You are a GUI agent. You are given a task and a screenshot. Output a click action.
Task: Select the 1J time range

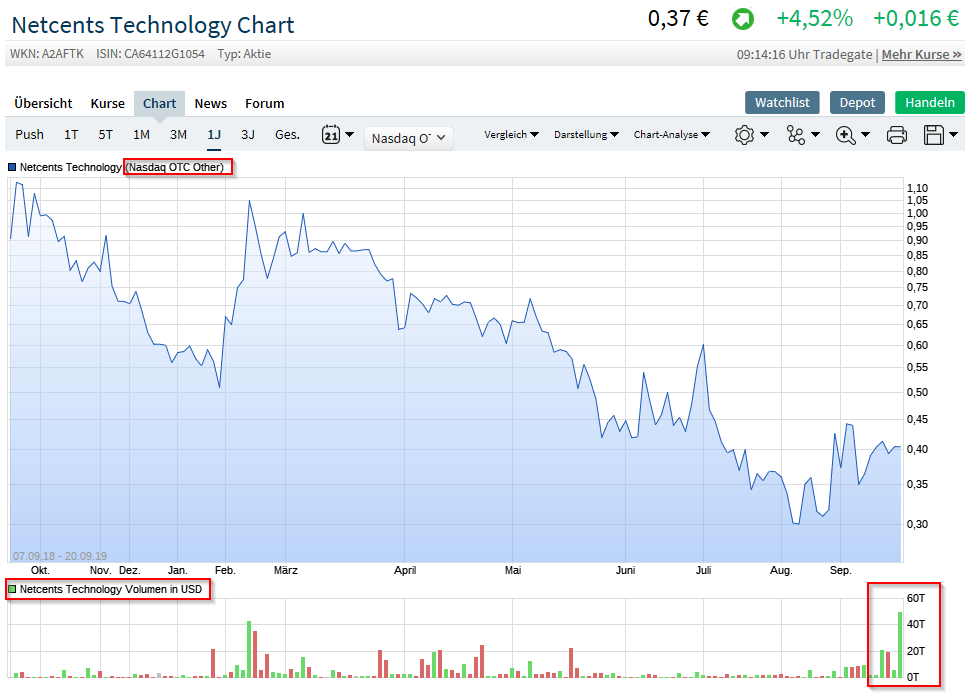coord(214,134)
